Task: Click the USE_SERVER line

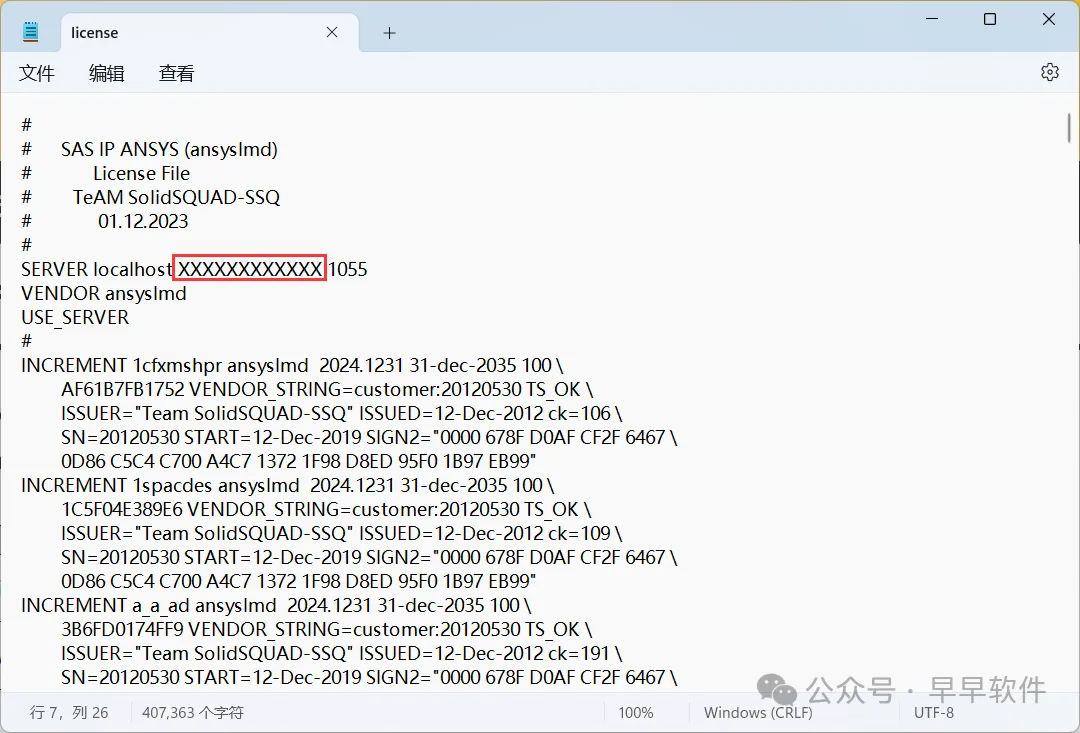Action: click(75, 318)
